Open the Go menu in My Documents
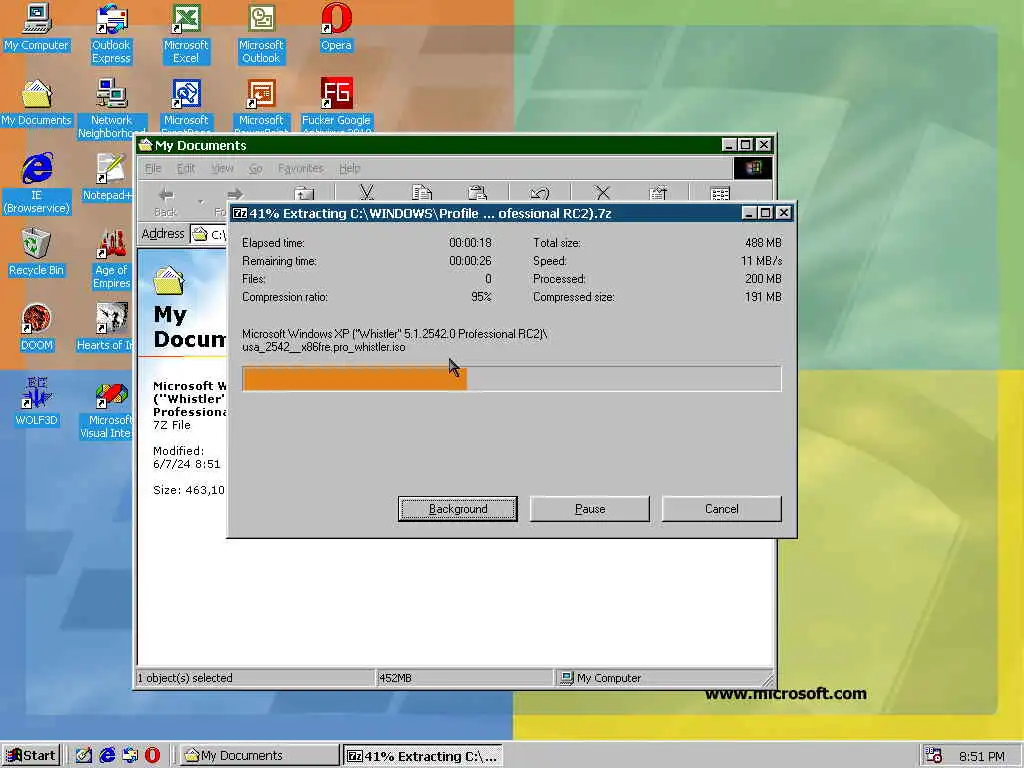1024x768 pixels. pos(255,168)
